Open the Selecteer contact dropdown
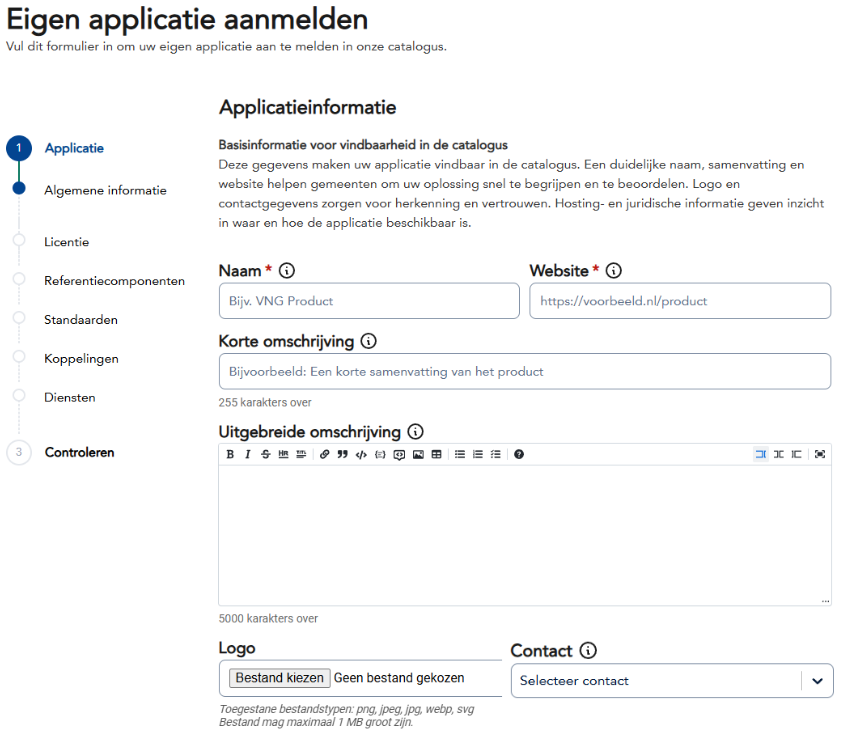Image resolution: width=841 pixels, height=751 pixels. coord(671,681)
